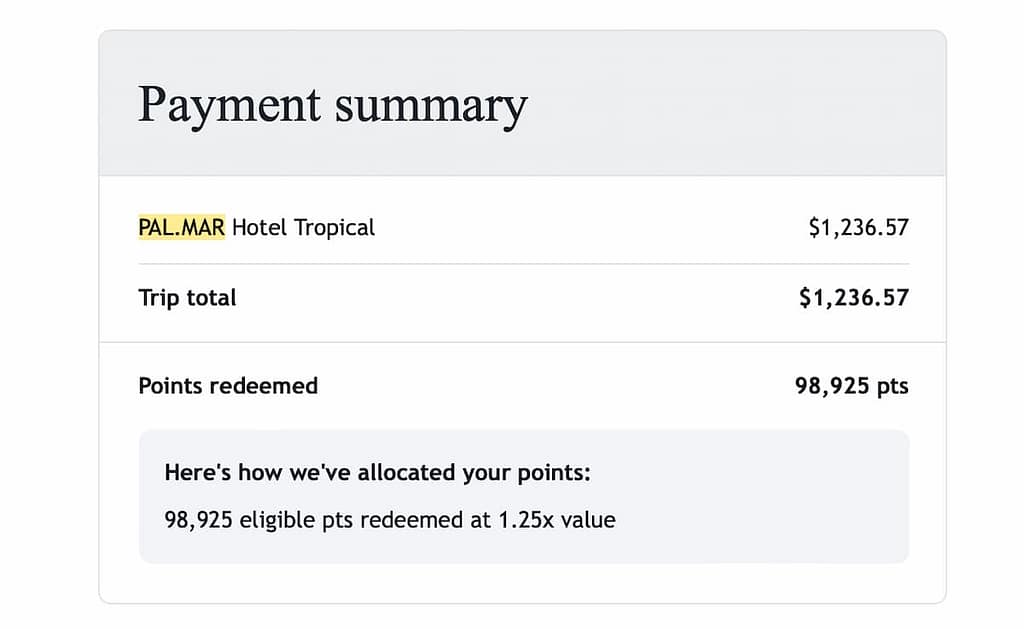1024x629 pixels.
Task: Click the hotel row price $1,236.57
Action: coord(858,227)
